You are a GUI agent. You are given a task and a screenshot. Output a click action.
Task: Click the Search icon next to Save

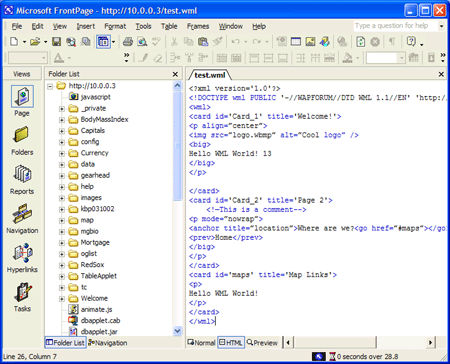point(71,42)
